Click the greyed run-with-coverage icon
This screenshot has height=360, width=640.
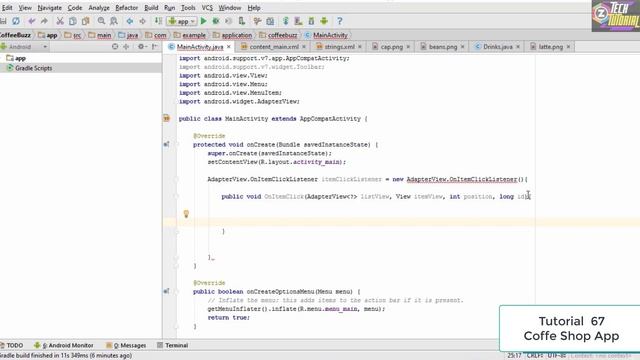[229, 21]
